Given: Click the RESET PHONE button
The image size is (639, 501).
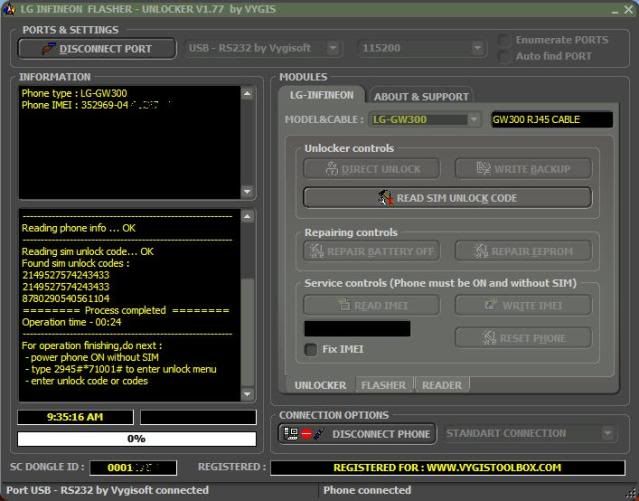Looking at the screenshot, I should point(523,338).
